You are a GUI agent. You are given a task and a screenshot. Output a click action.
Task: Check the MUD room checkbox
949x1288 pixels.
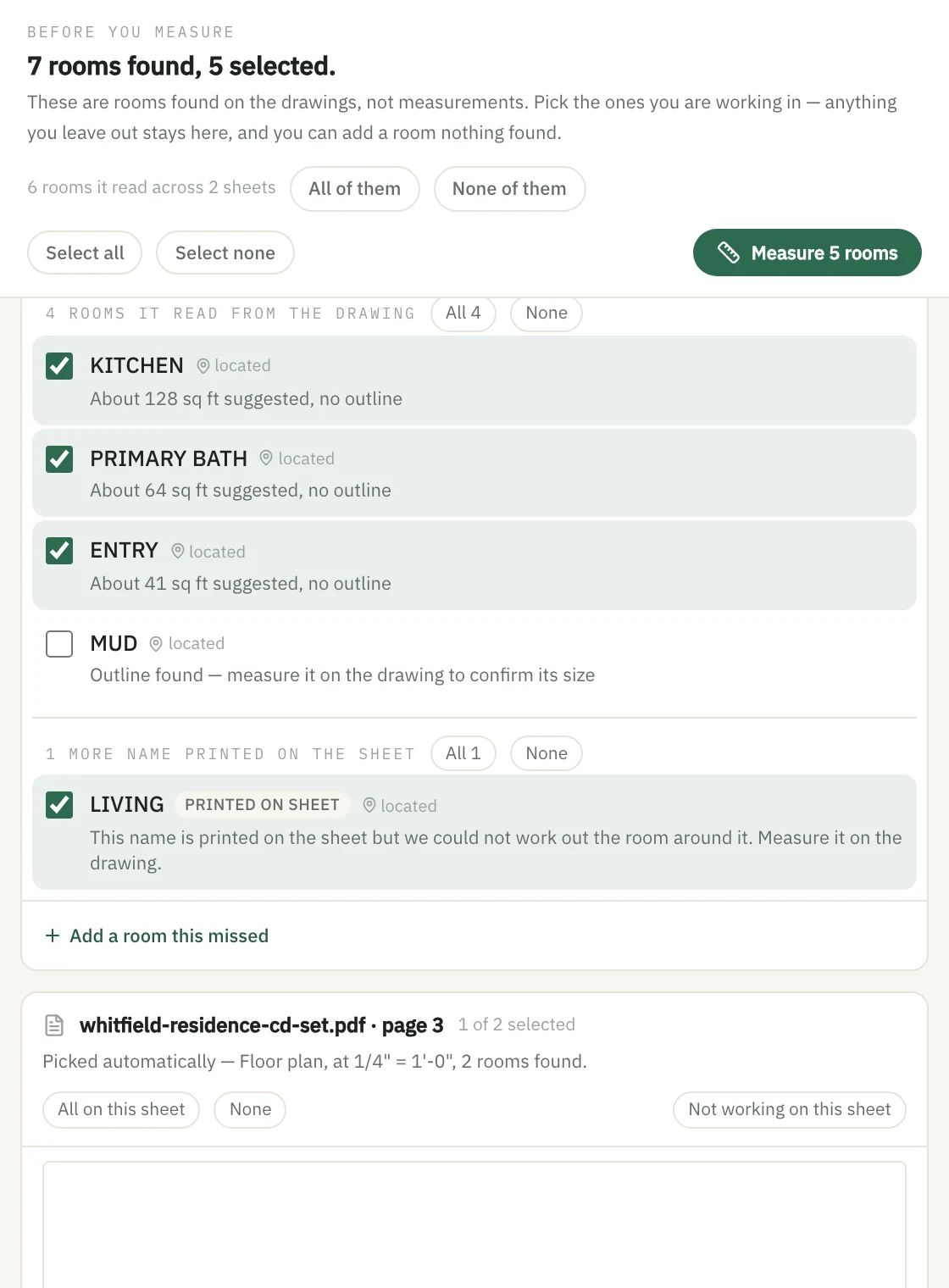(59, 644)
